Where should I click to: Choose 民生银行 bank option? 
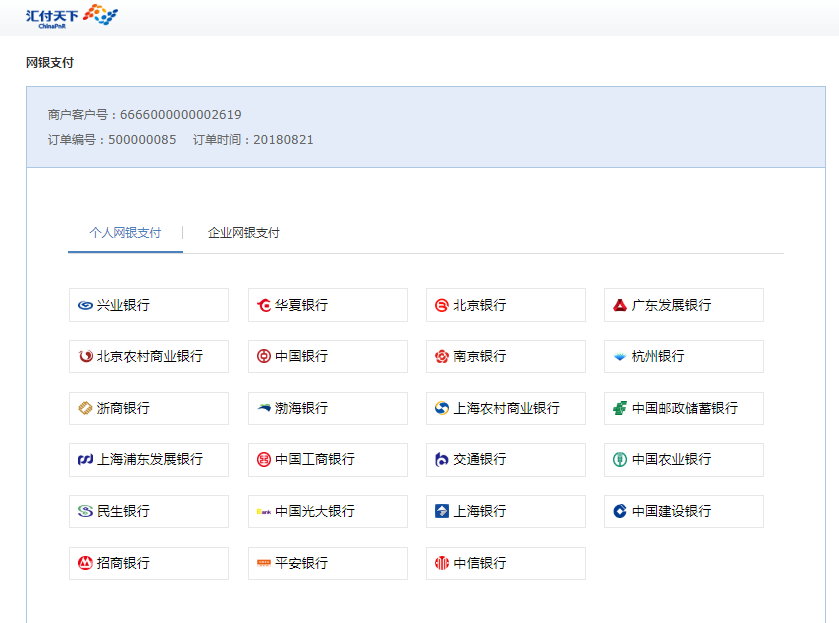pos(149,511)
